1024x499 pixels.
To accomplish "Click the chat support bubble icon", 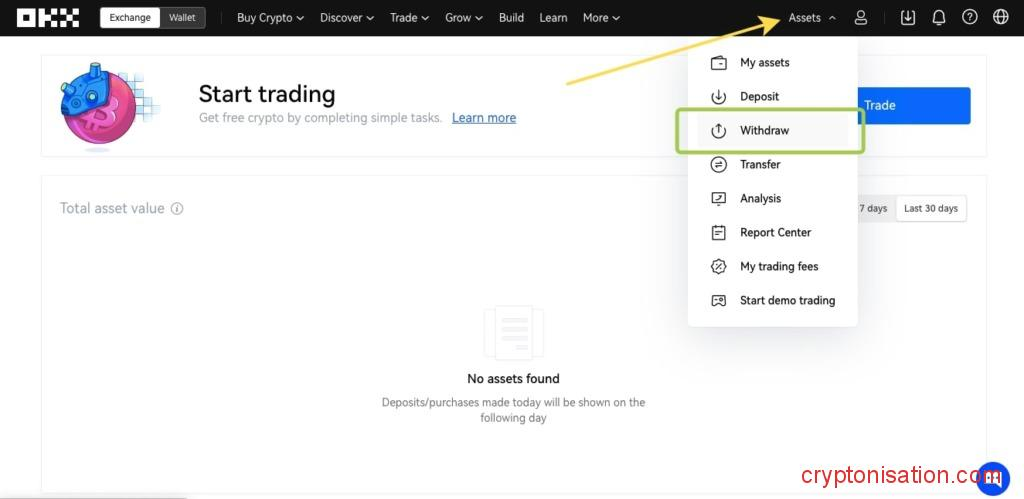I will pyautogui.click(x=992, y=479).
